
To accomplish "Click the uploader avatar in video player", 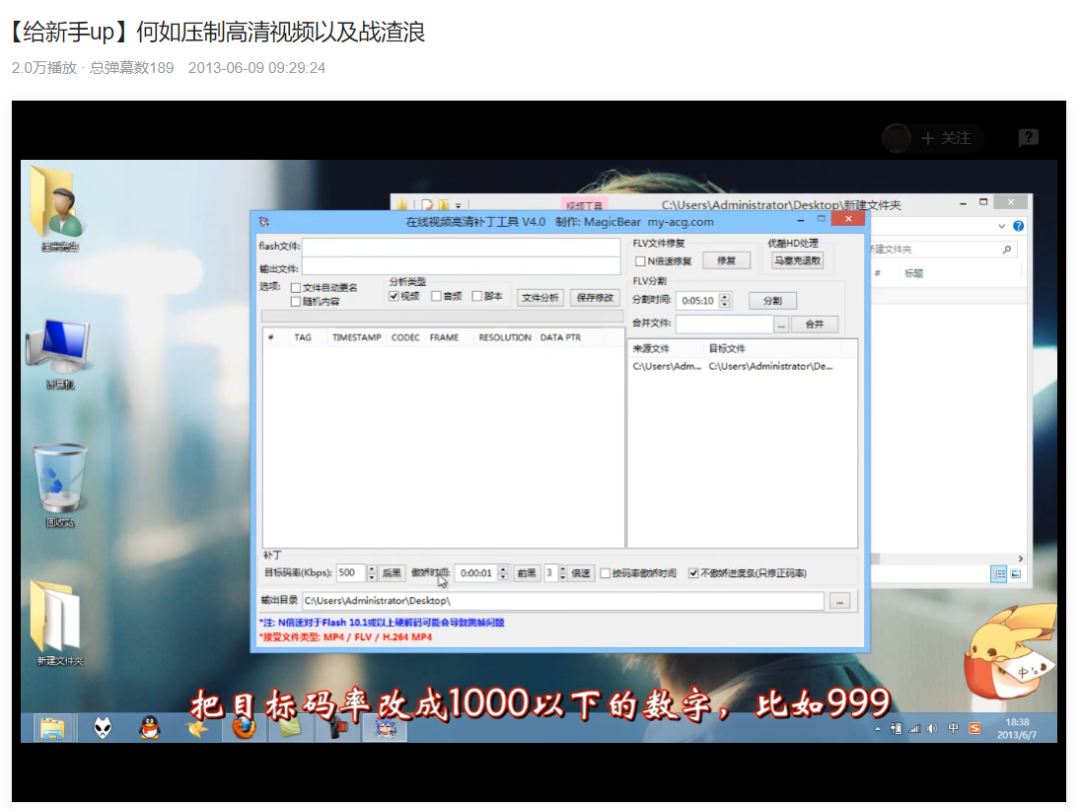I will tap(897, 138).
